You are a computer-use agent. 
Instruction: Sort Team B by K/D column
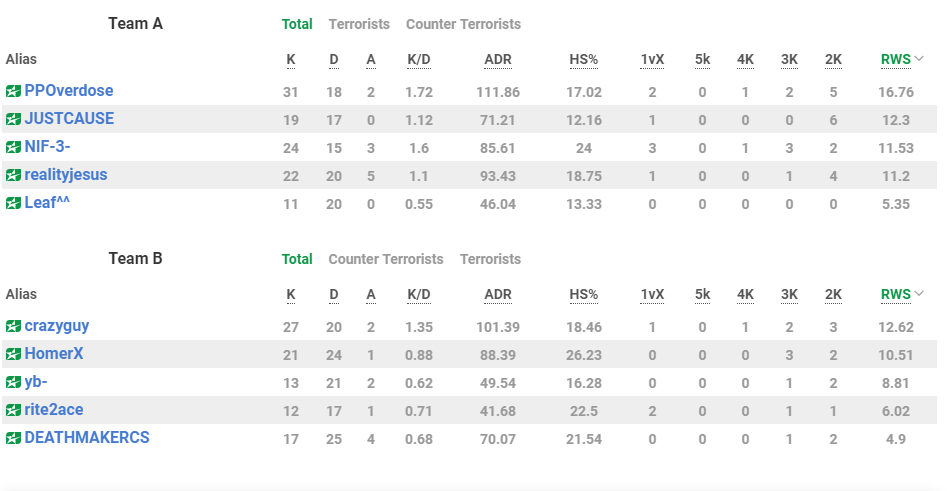click(419, 294)
